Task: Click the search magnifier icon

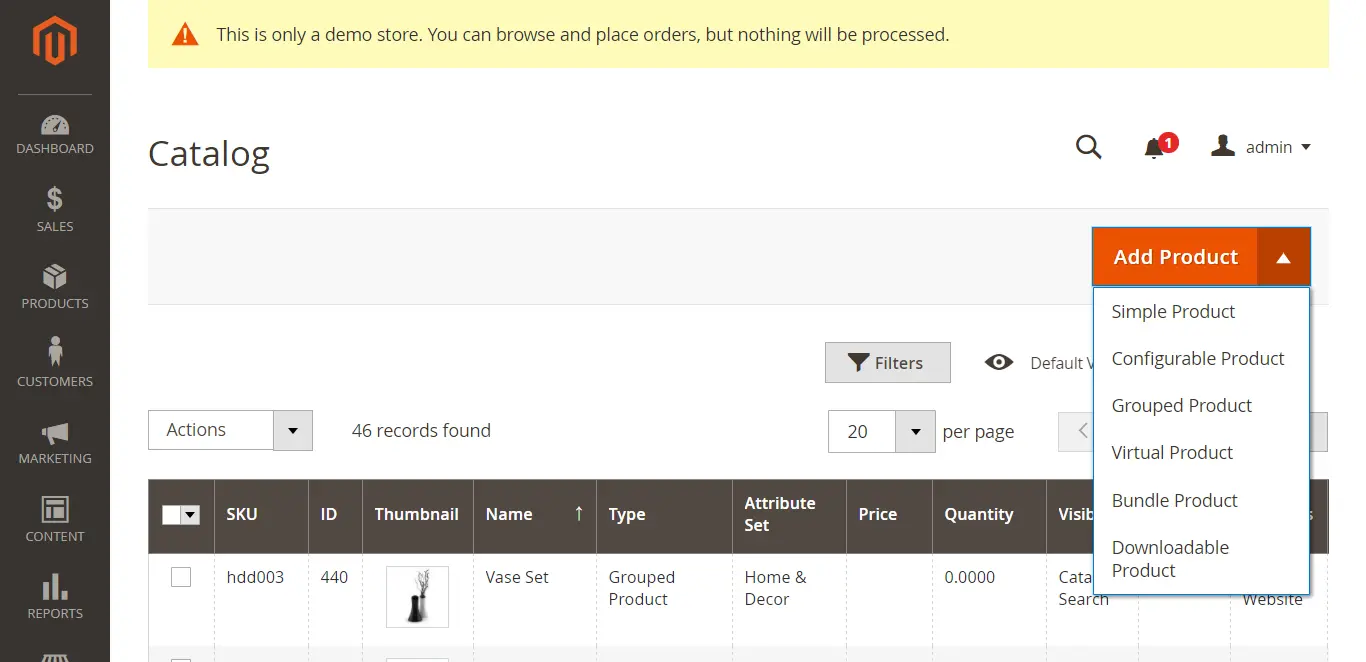Action: click(x=1088, y=148)
